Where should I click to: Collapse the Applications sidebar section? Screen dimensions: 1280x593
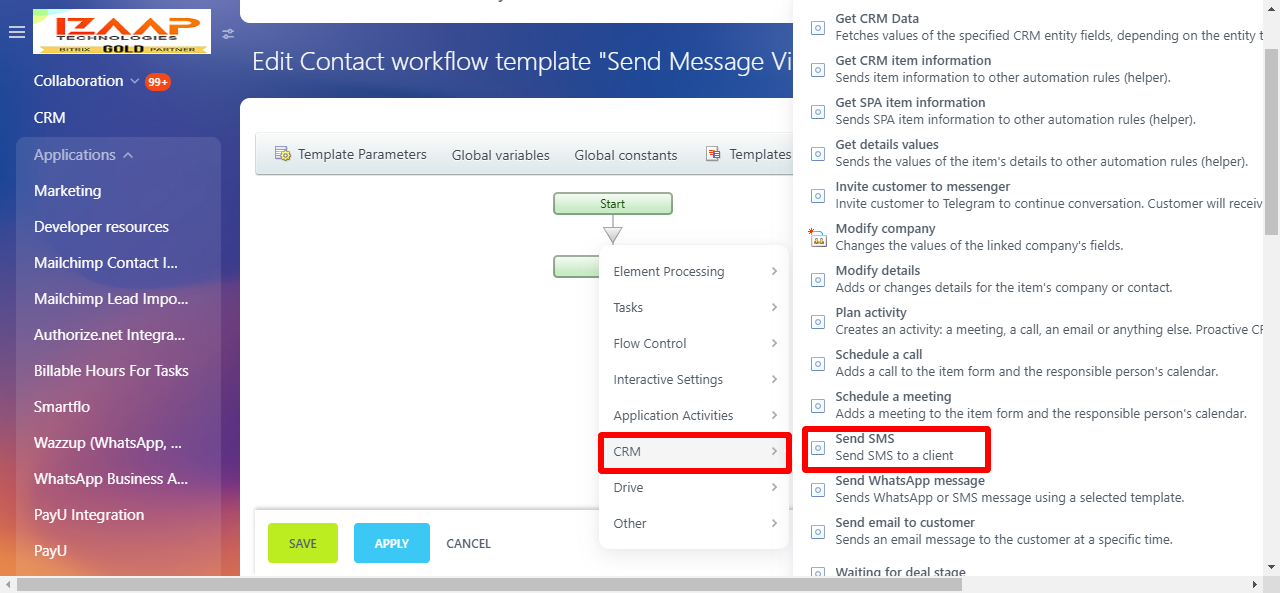[128, 155]
